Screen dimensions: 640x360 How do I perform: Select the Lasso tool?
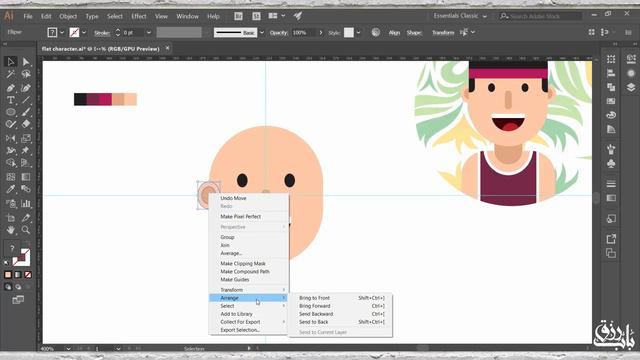26,74
